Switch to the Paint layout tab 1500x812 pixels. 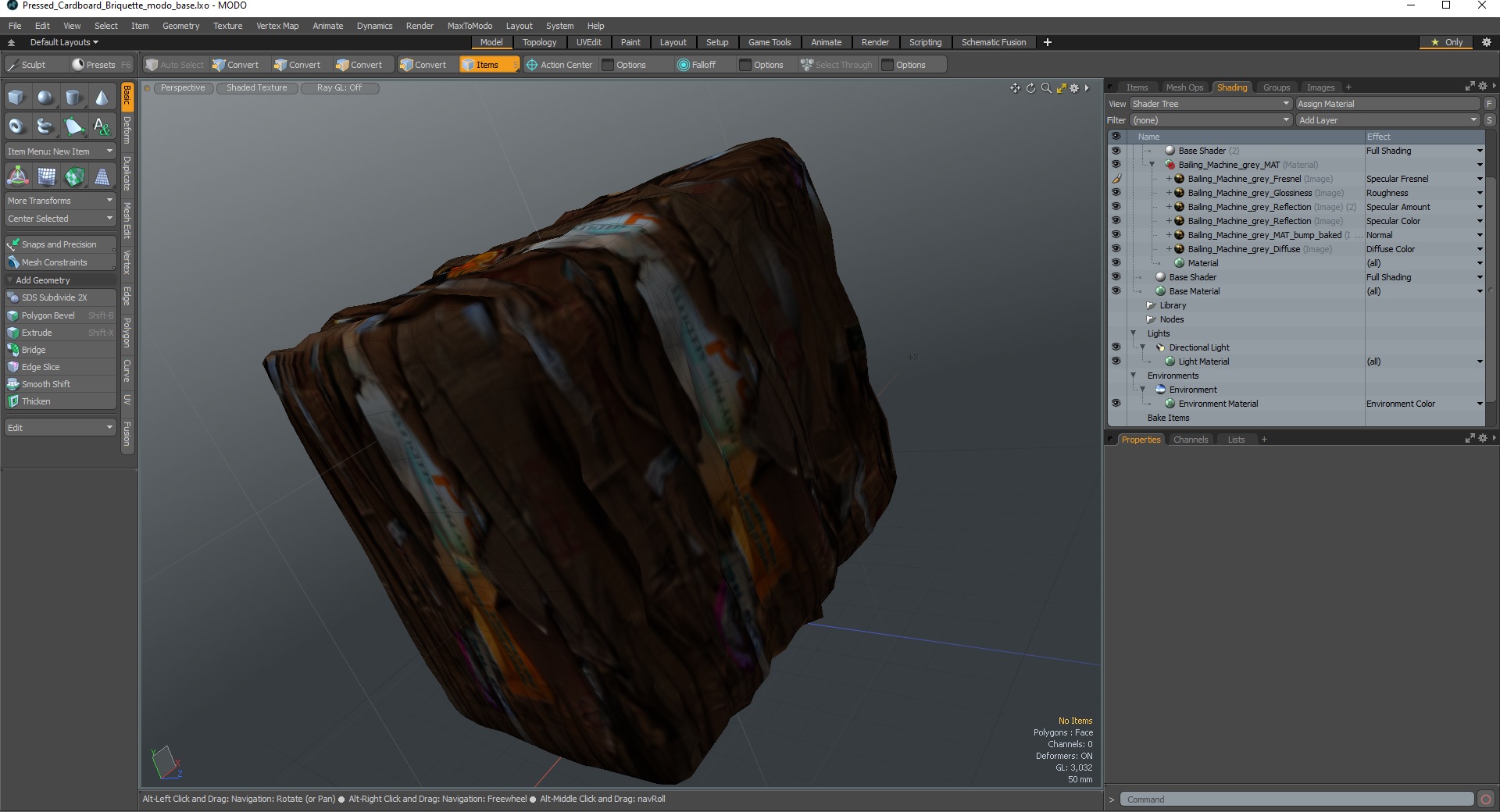point(630,42)
